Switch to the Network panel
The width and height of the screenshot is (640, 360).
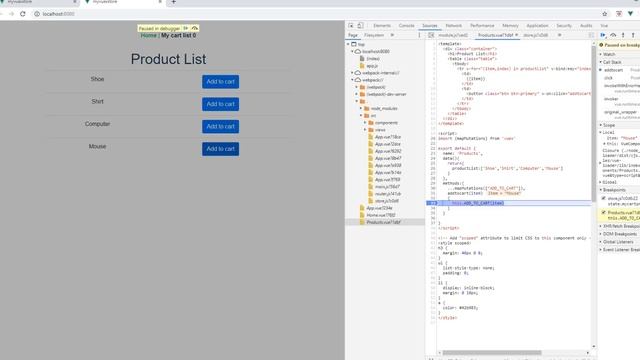(453, 26)
